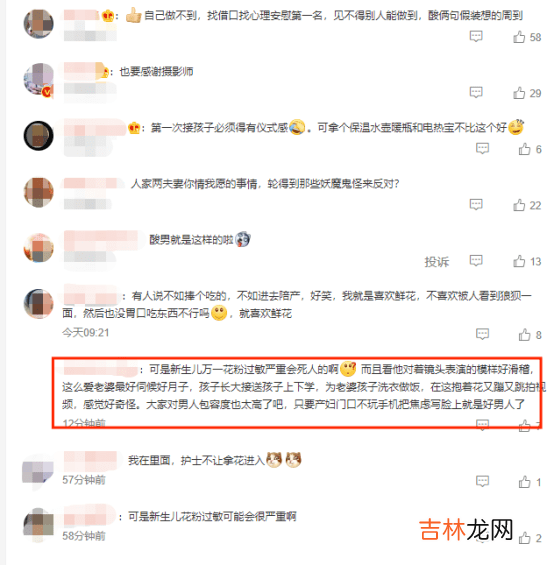Screen dimensions: 554x565
Task: Like the comment posted 58分钟前
Action: 524,538
